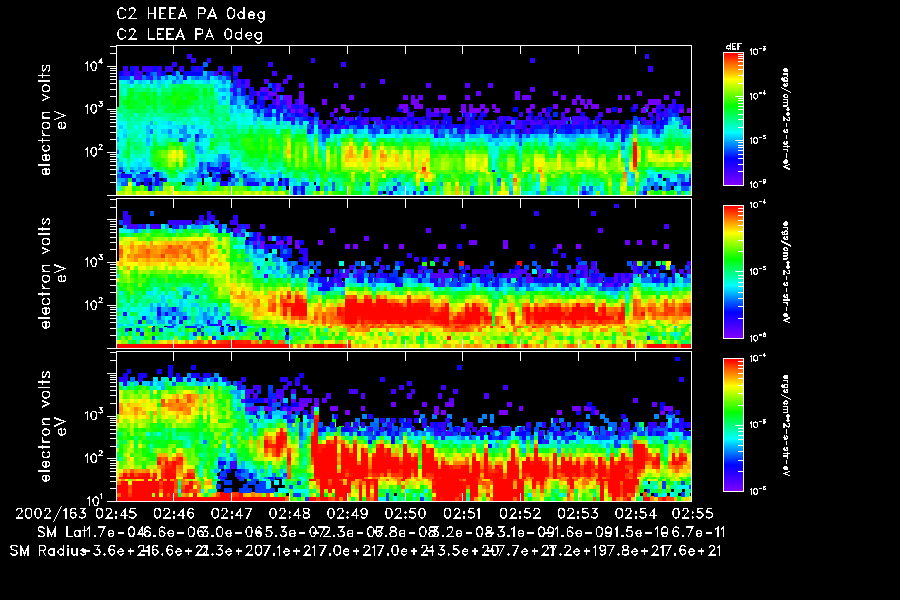
Task: Click the top panel's 'electron volts eV' axis title
Action: pyautogui.click(x=53, y=120)
